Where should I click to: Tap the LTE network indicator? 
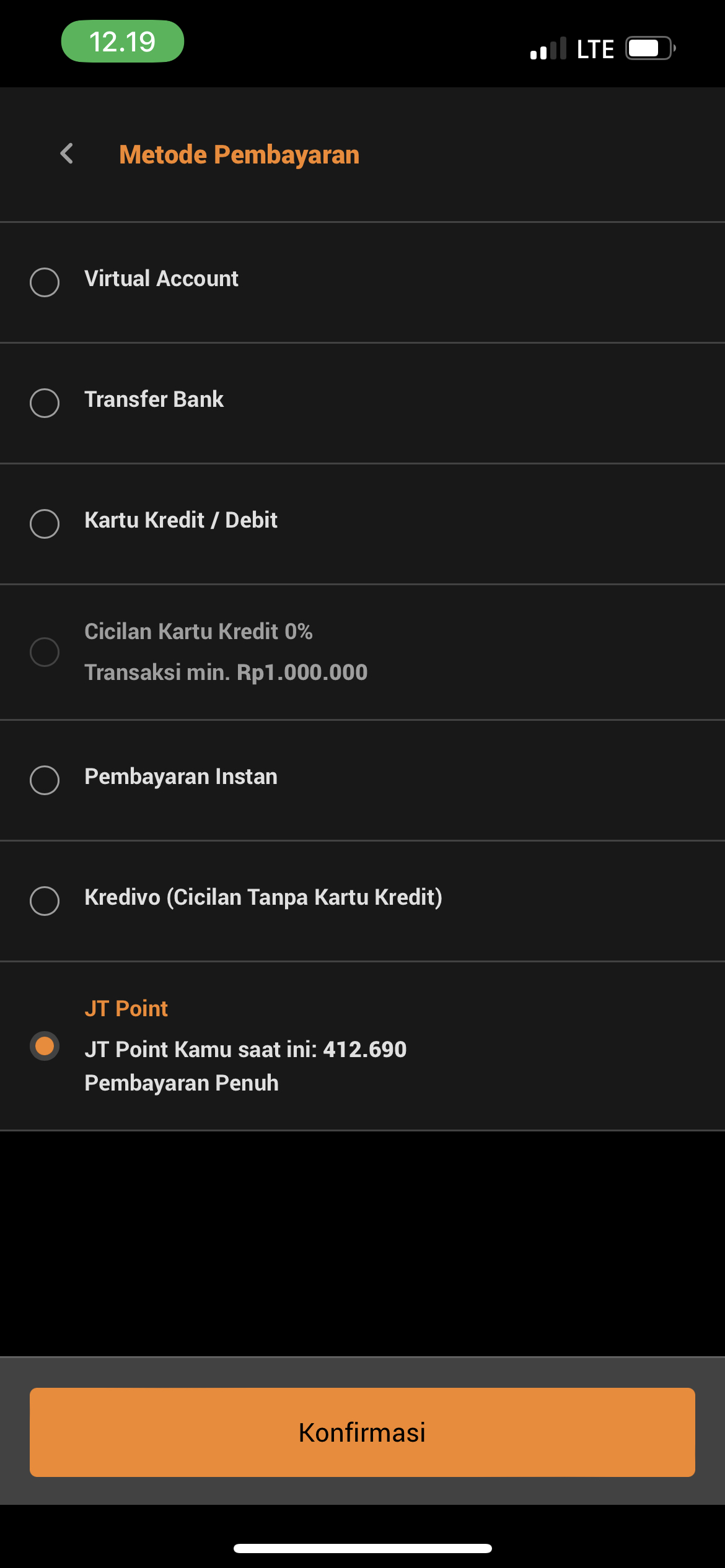(x=595, y=49)
